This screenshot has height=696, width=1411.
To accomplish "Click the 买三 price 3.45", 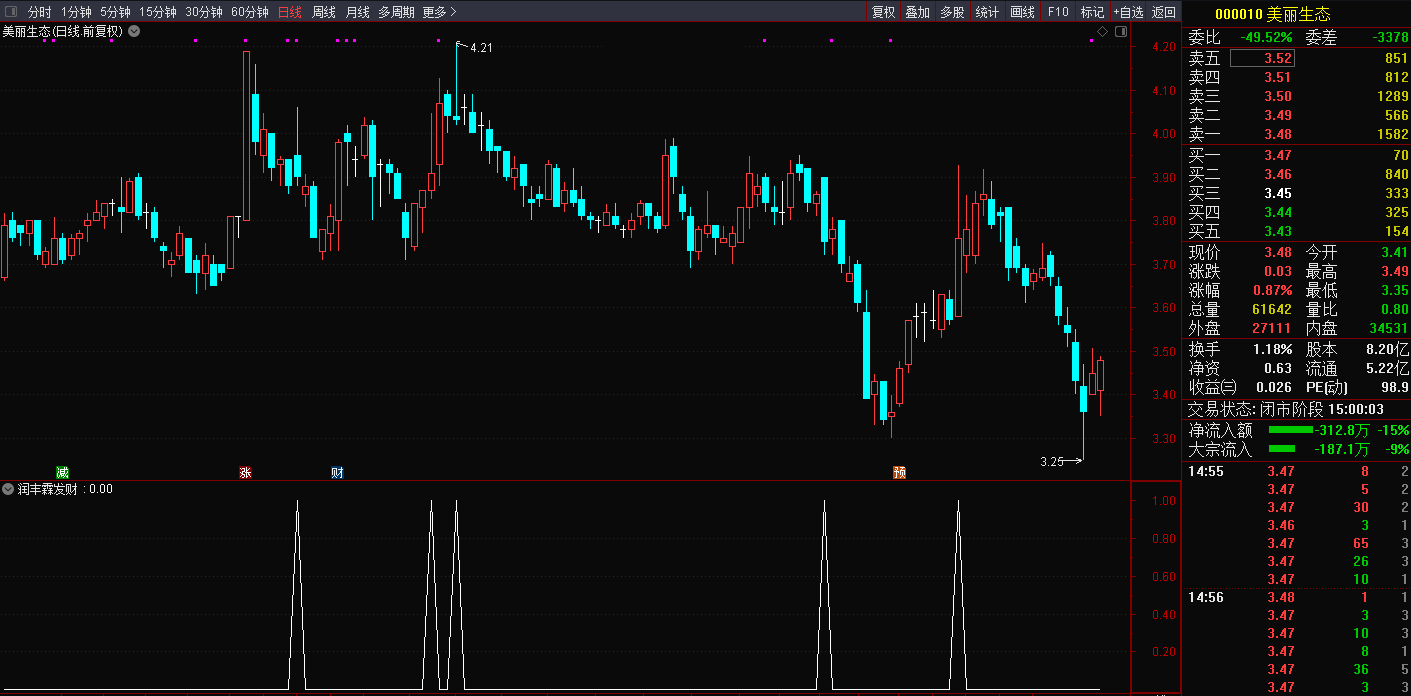I will point(1277,193).
